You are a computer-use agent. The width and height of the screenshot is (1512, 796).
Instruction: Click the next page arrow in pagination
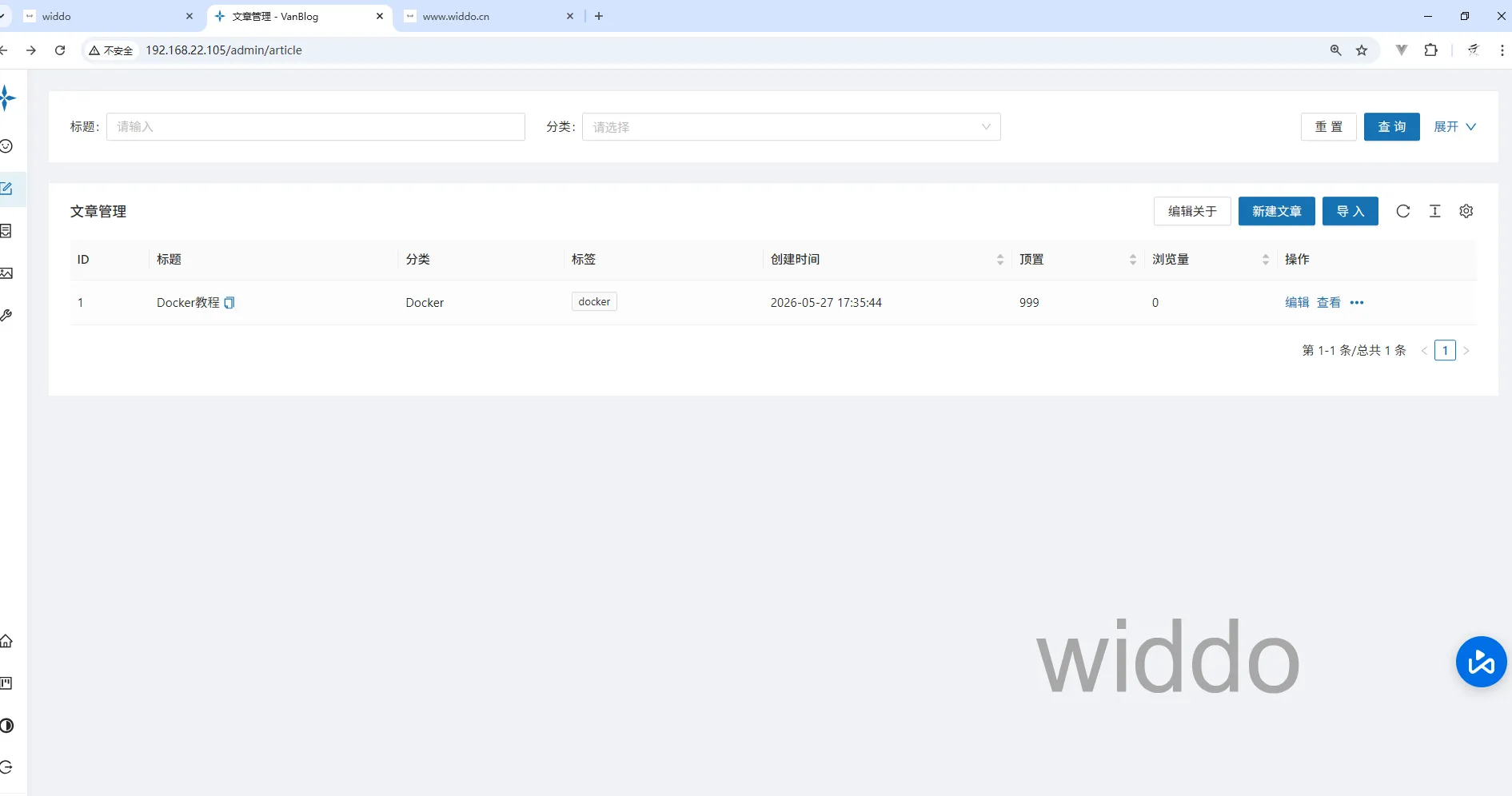[x=1466, y=351]
